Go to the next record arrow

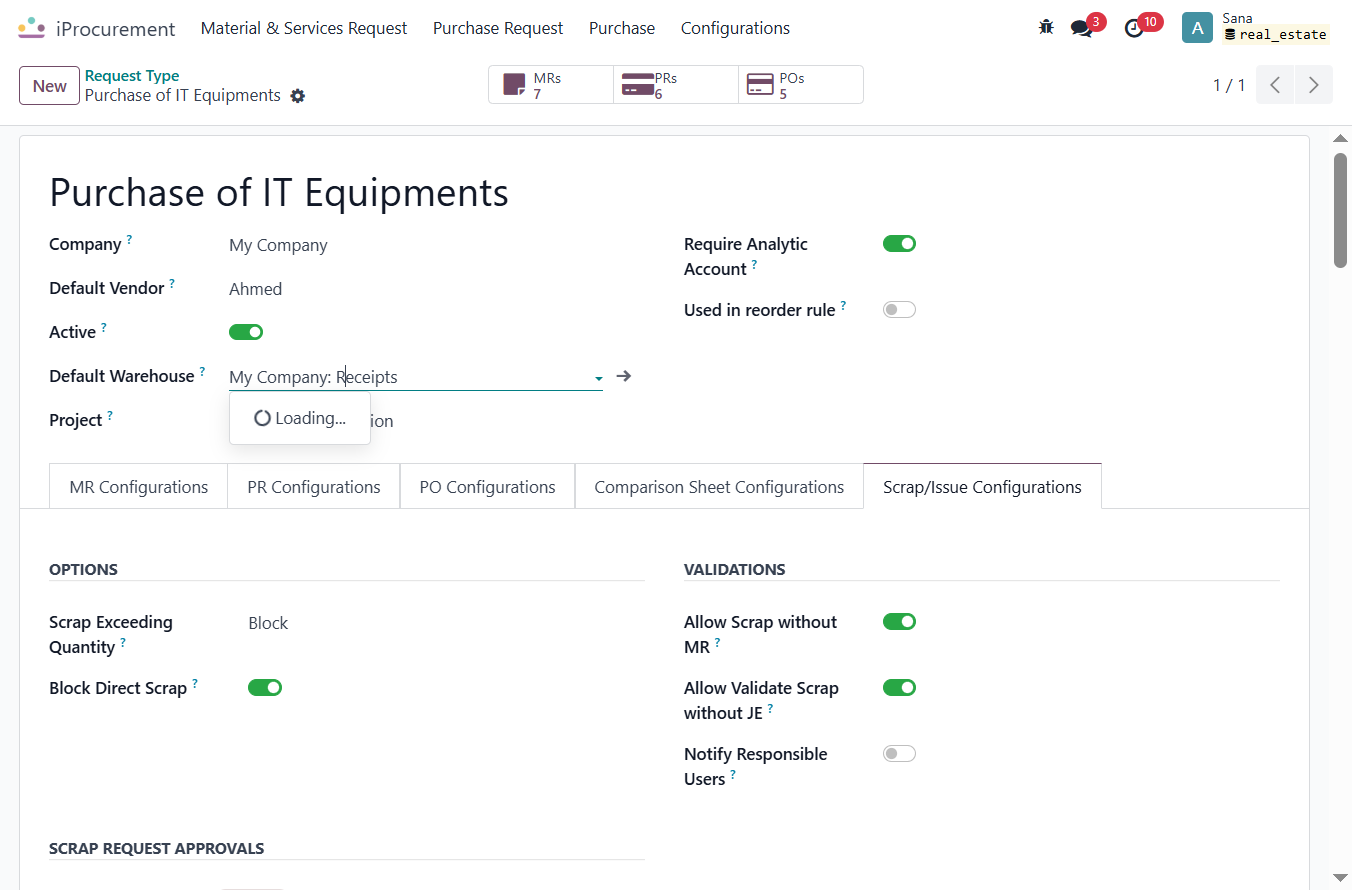1314,85
